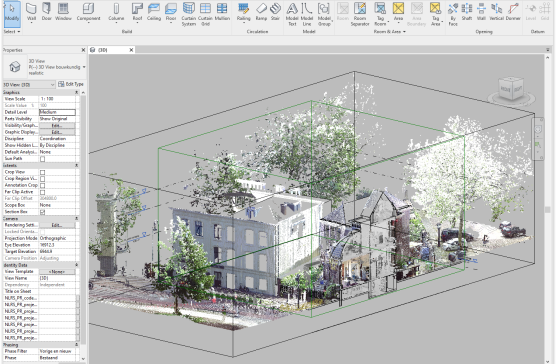Choose the Model Text tool
This screenshot has height=364, width=556.
[x=292, y=14]
